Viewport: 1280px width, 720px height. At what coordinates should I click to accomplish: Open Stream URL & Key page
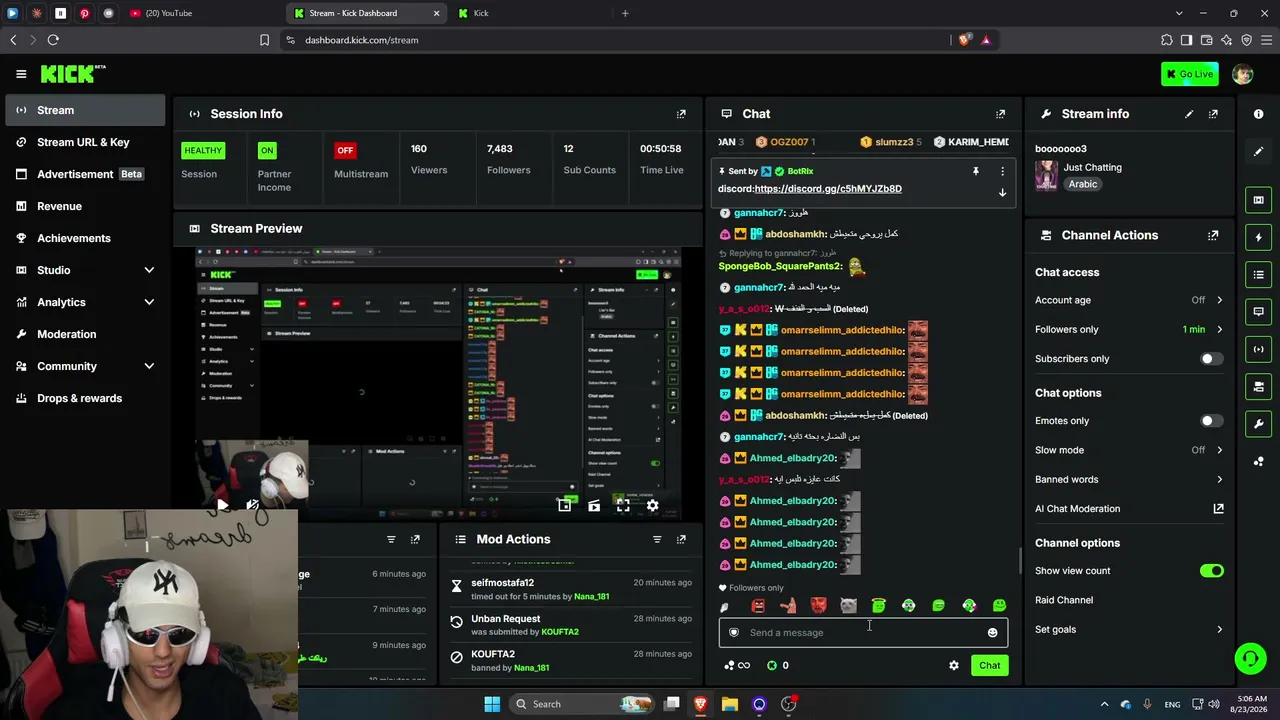pyautogui.click(x=85, y=142)
